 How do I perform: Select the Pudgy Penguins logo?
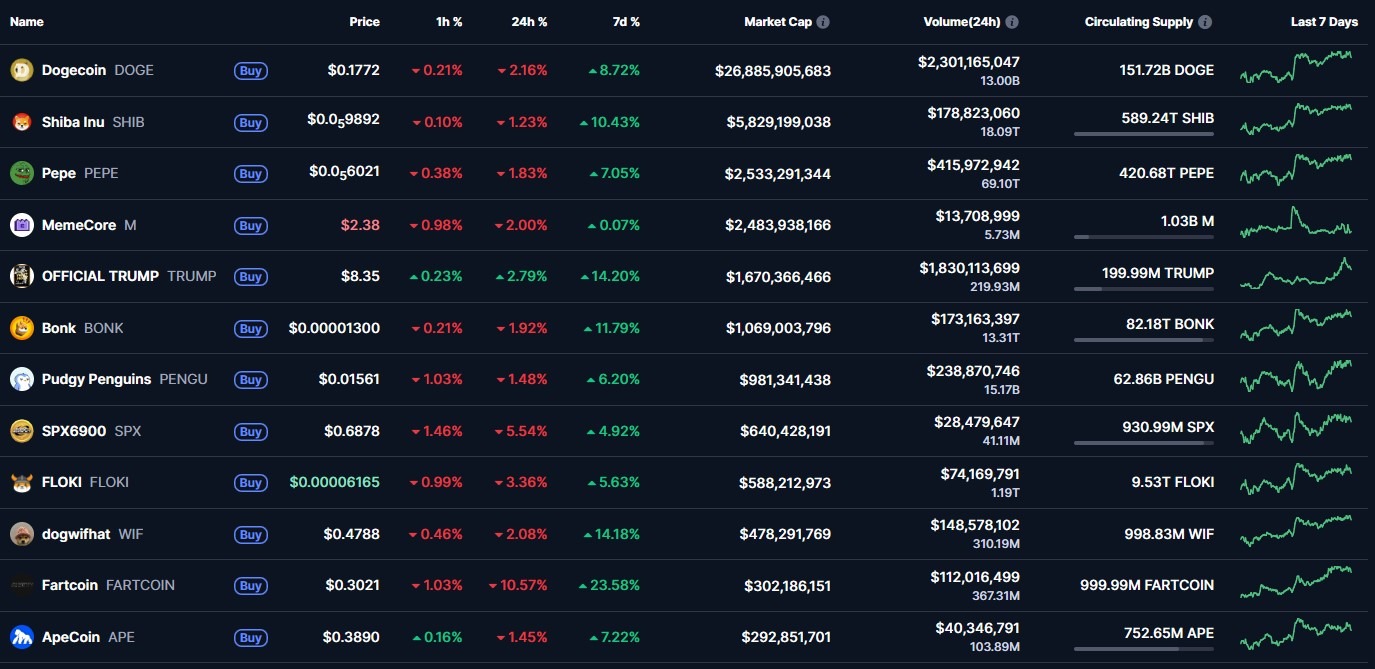point(21,379)
